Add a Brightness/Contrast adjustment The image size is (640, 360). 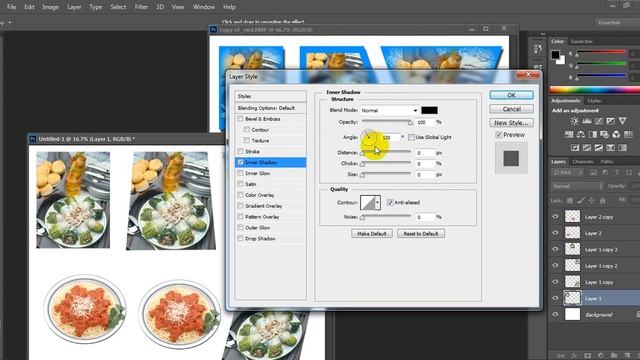click(574, 121)
